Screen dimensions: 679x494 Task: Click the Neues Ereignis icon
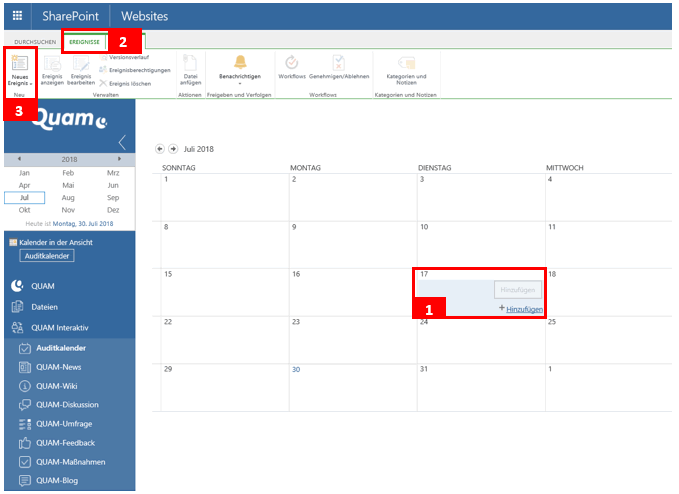19,63
